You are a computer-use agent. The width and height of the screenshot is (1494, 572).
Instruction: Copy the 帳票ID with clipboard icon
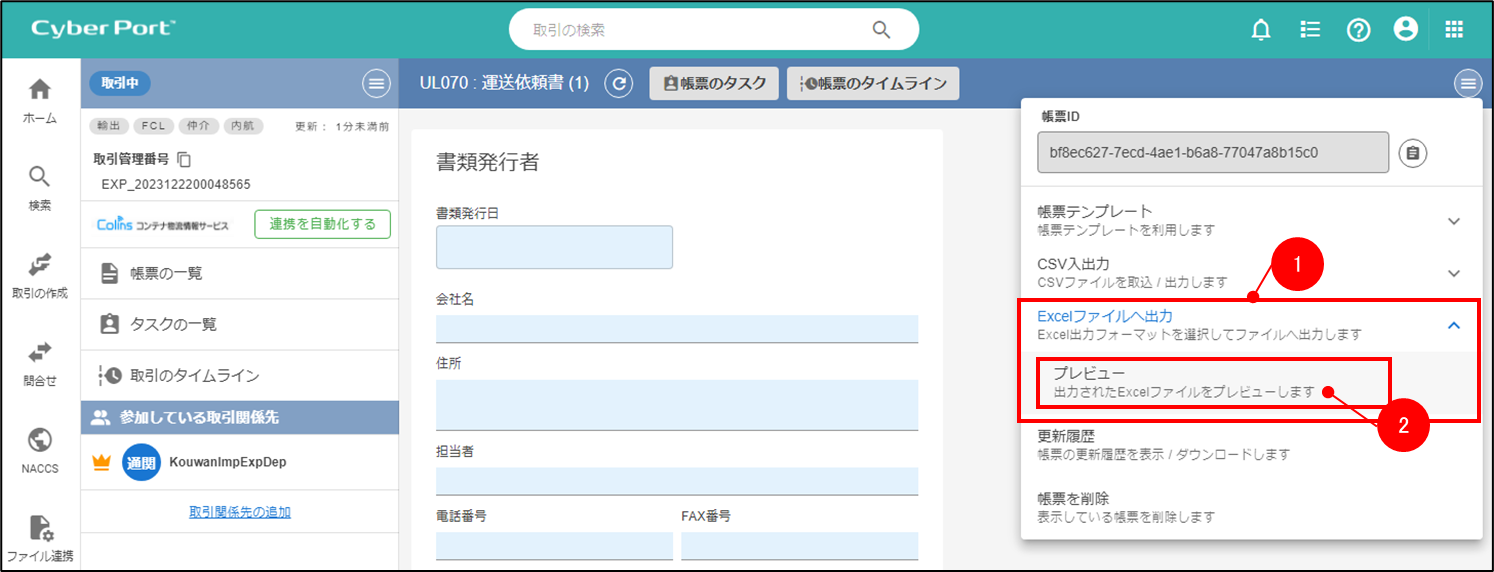(x=1412, y=153)
